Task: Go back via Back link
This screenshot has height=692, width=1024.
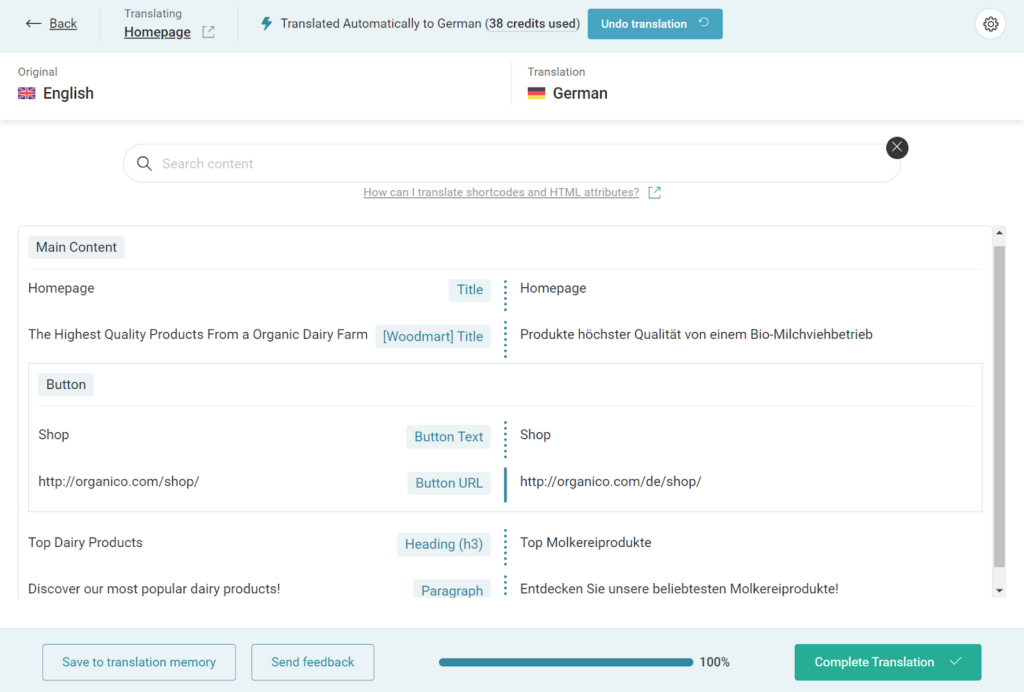Action: pyautogui.click(x=63, y=24)
